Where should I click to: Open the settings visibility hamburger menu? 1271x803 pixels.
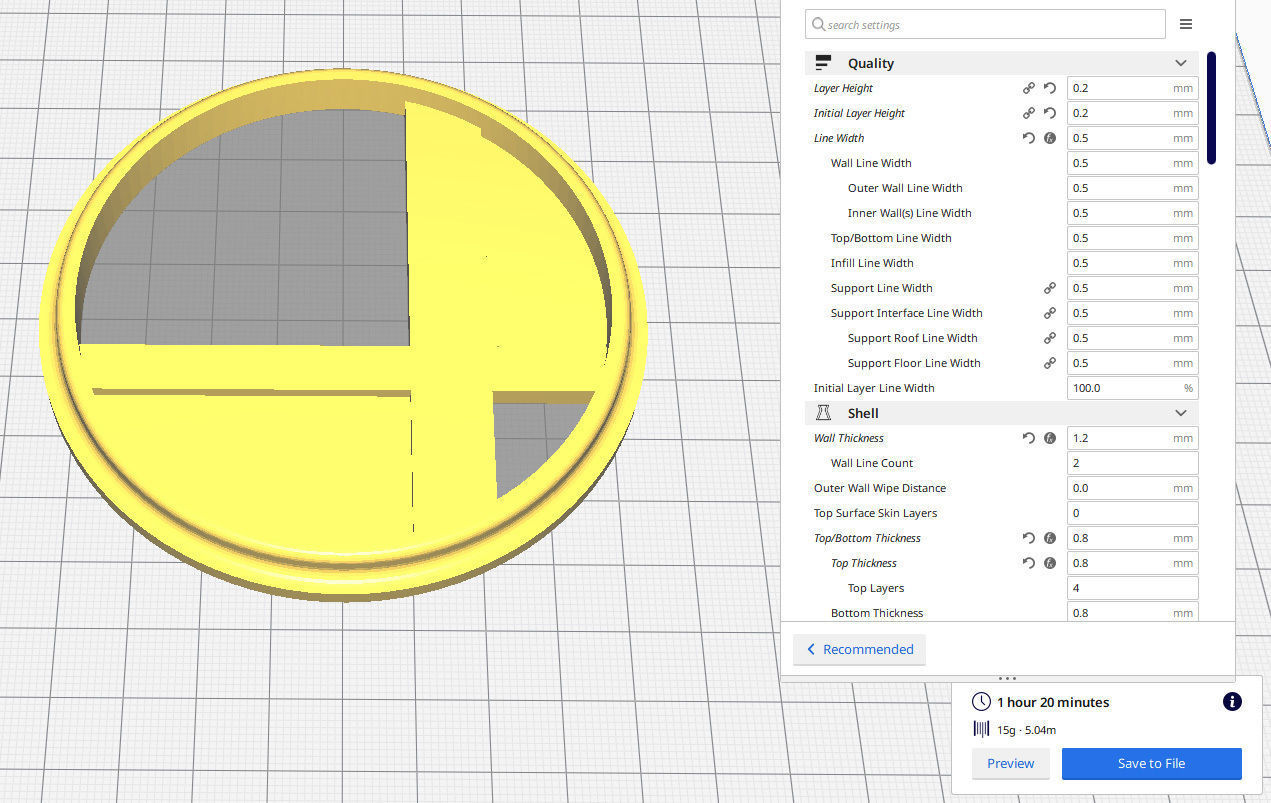(x=1186, y=24)
